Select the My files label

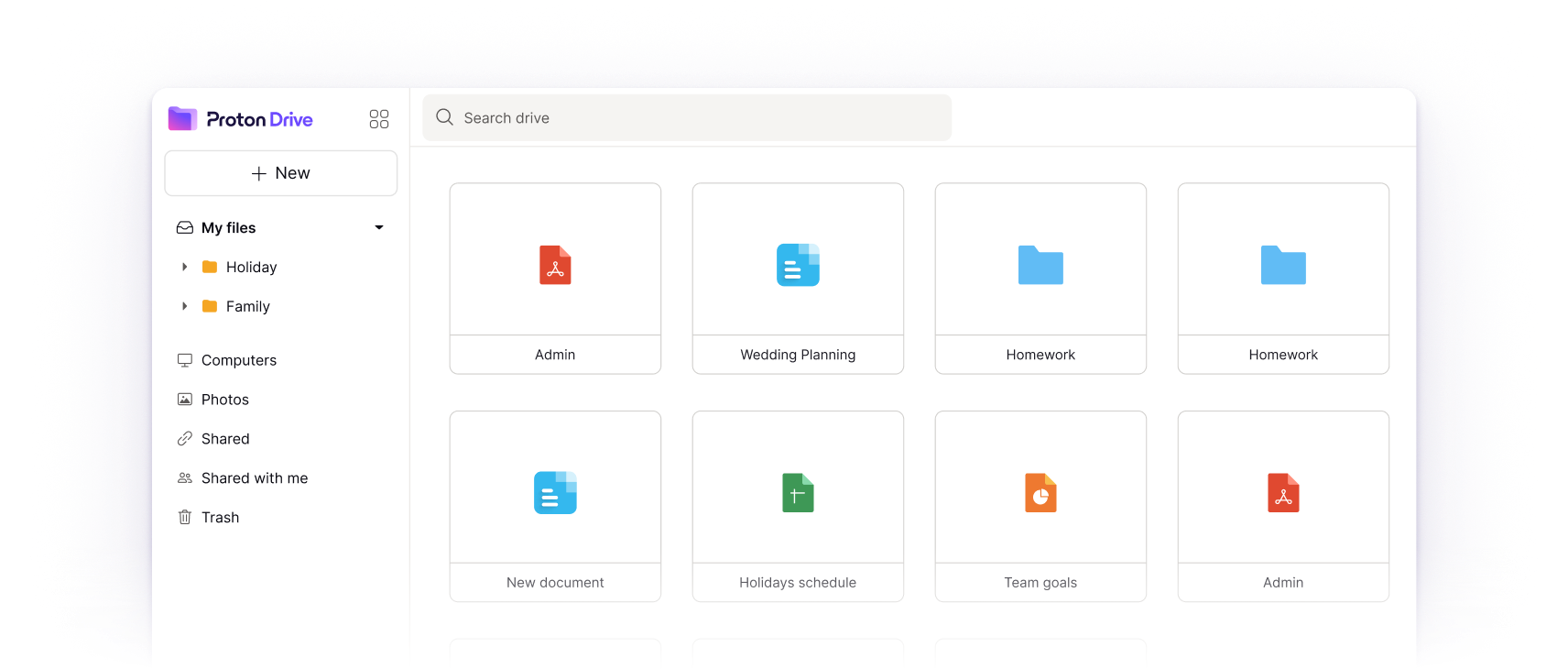[228, 227]
